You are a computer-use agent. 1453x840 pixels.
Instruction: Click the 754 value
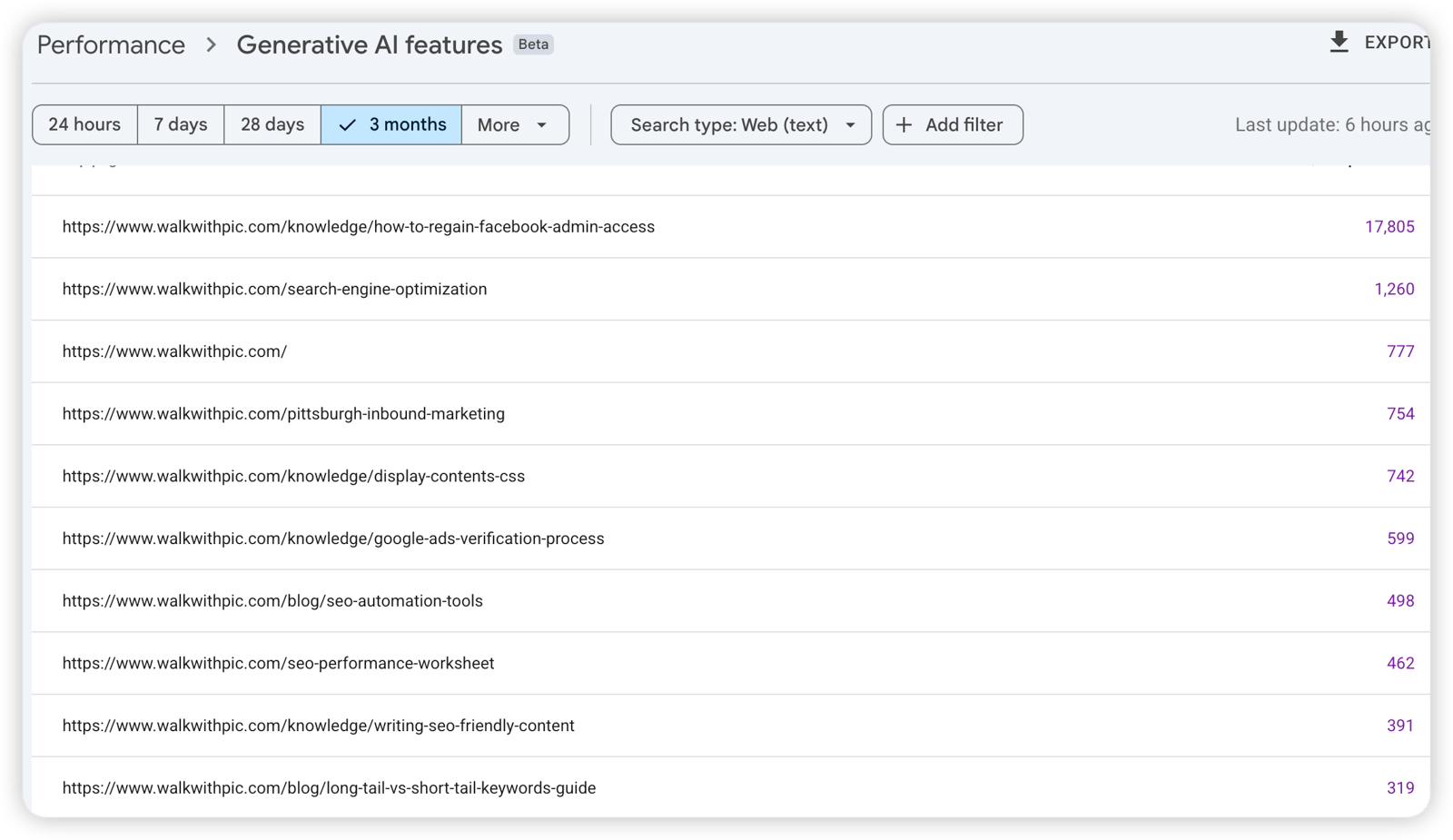(1400, 414)
